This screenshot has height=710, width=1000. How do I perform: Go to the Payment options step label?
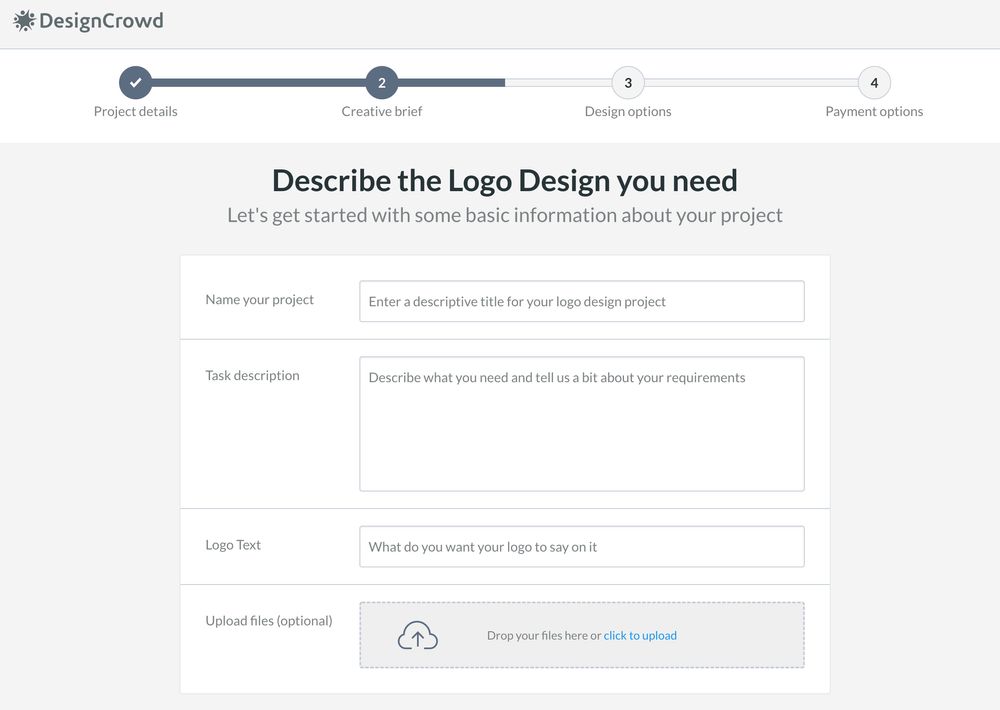click(x=874, y=112)
